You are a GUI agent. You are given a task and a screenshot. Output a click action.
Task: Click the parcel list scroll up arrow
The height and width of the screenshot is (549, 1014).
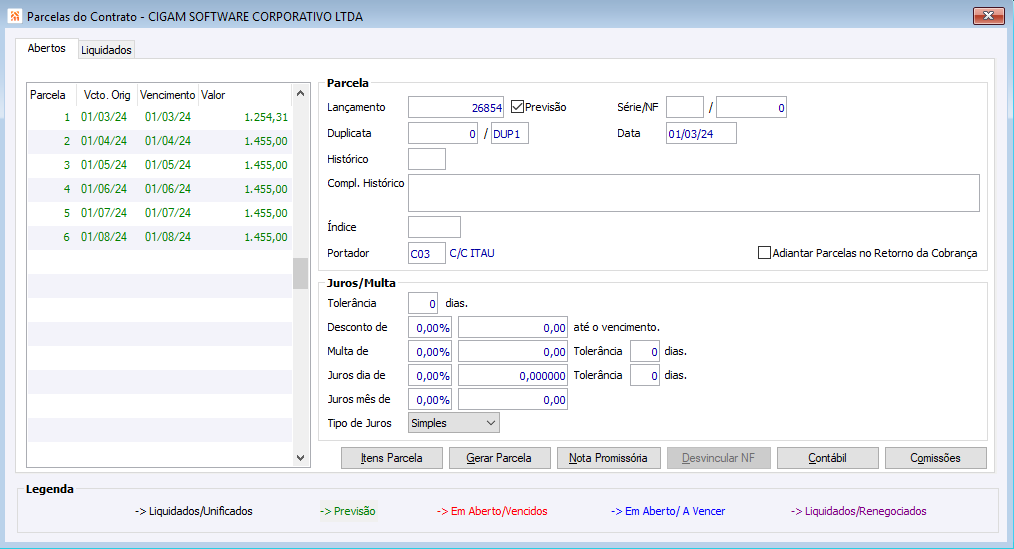click(x=300, y=94)
